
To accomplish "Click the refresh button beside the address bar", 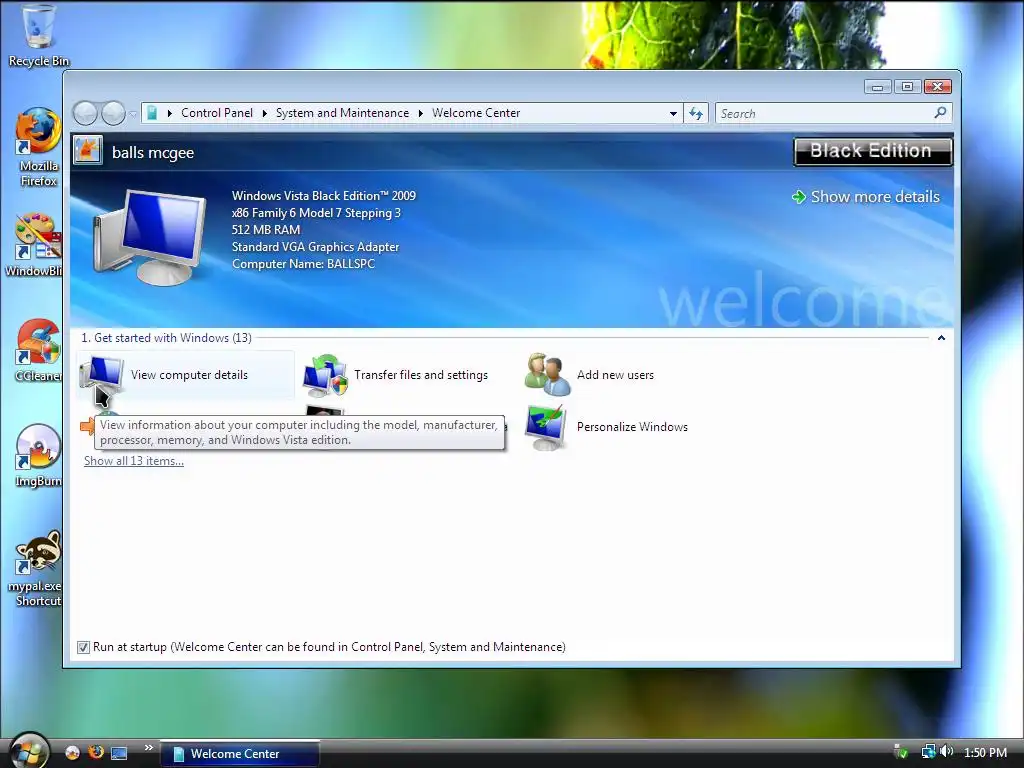I will [x=696, y=114].
